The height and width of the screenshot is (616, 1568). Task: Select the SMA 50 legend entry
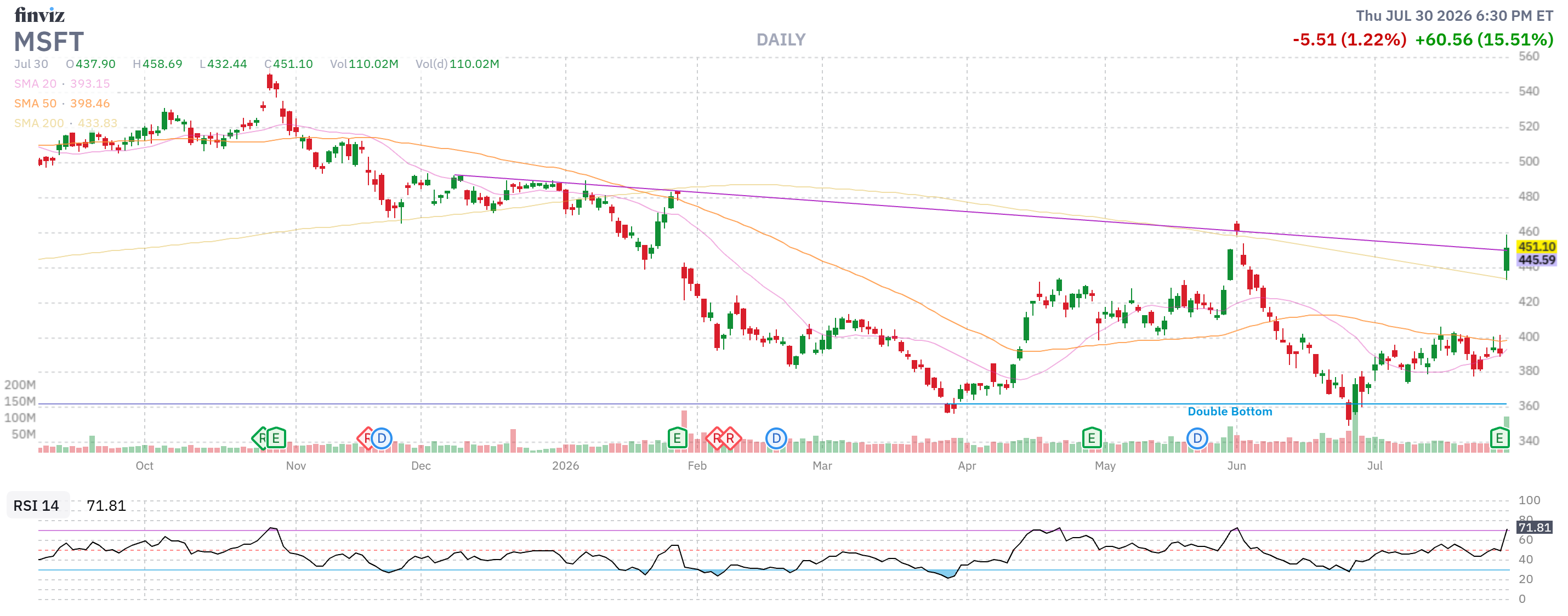[x=62, y=104]
